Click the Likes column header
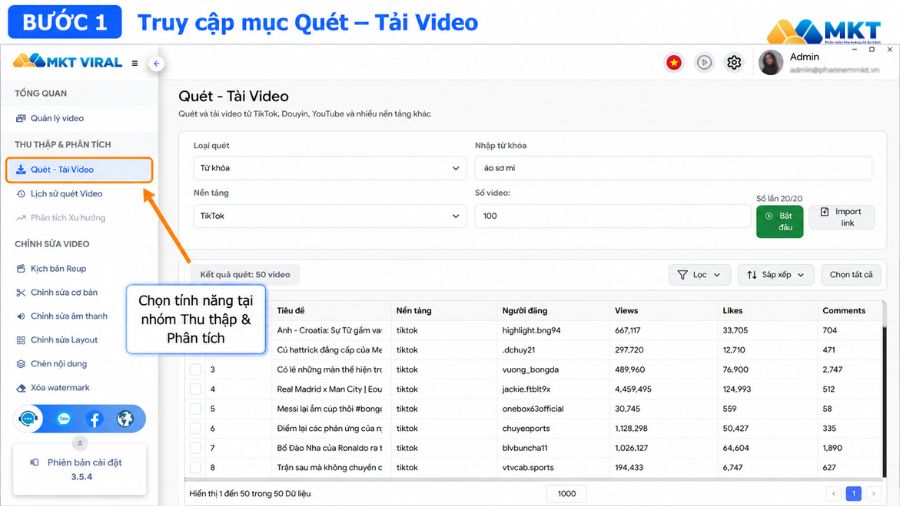The image size is (900, 506). click(x=732, y=310)
